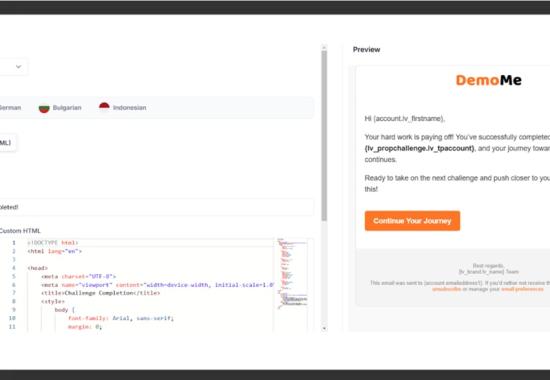Click the lv_propchallenge.lv_tpaccount bold placeholder
Image resolution: width=550 pixels, height=380 pixels.
pyautogui.click(x=420, y=148)
